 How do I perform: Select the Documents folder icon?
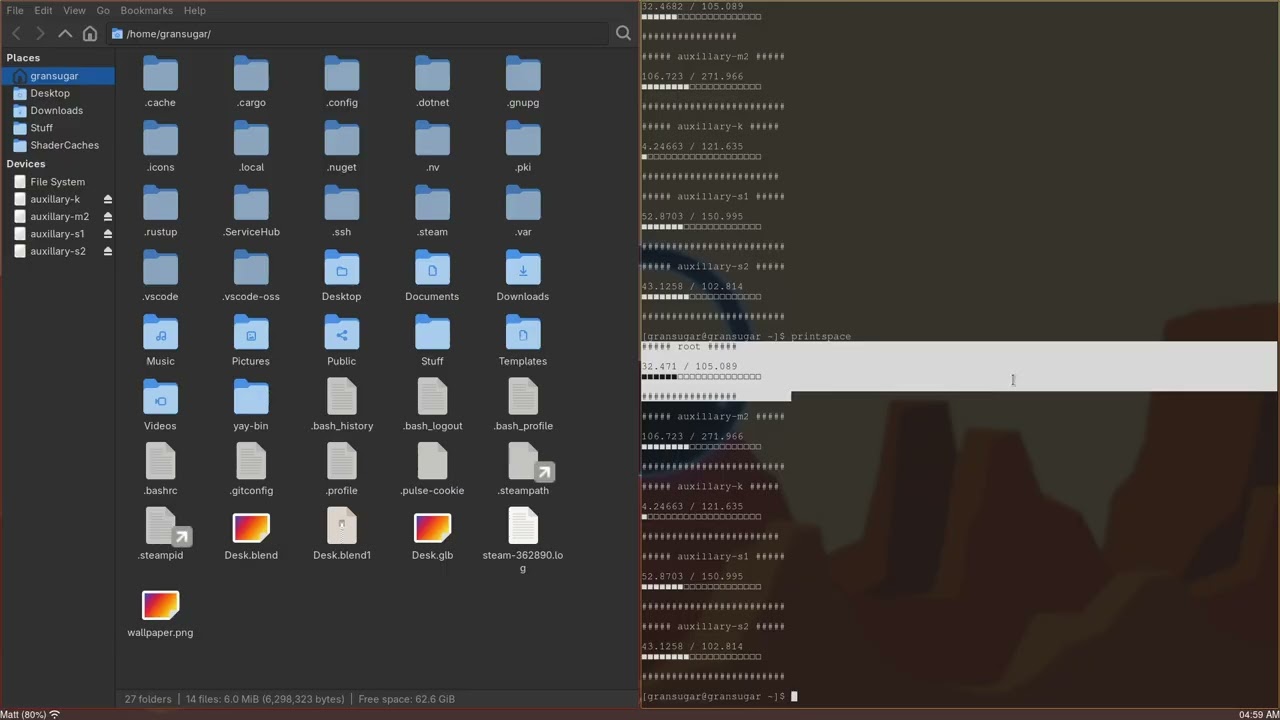point(432,270)
